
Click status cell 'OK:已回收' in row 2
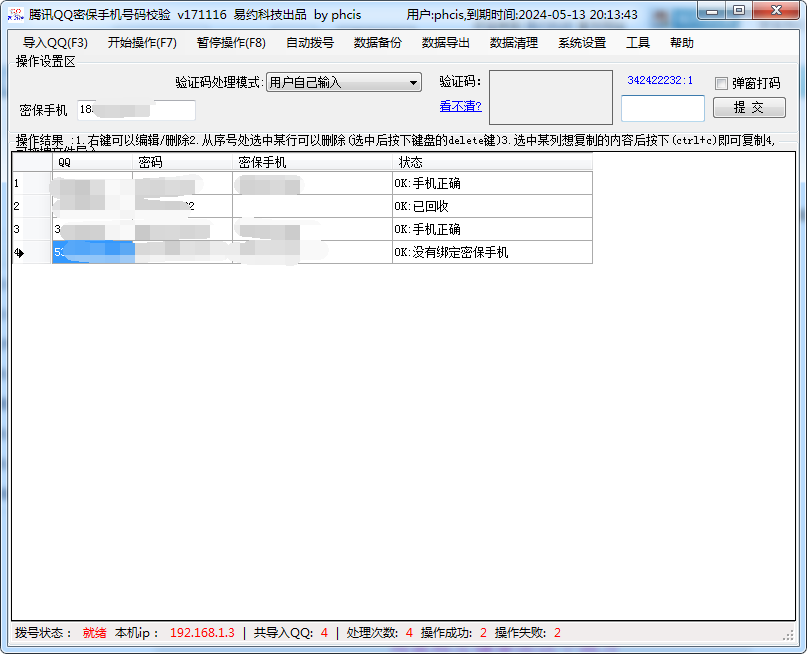(493, 206)
